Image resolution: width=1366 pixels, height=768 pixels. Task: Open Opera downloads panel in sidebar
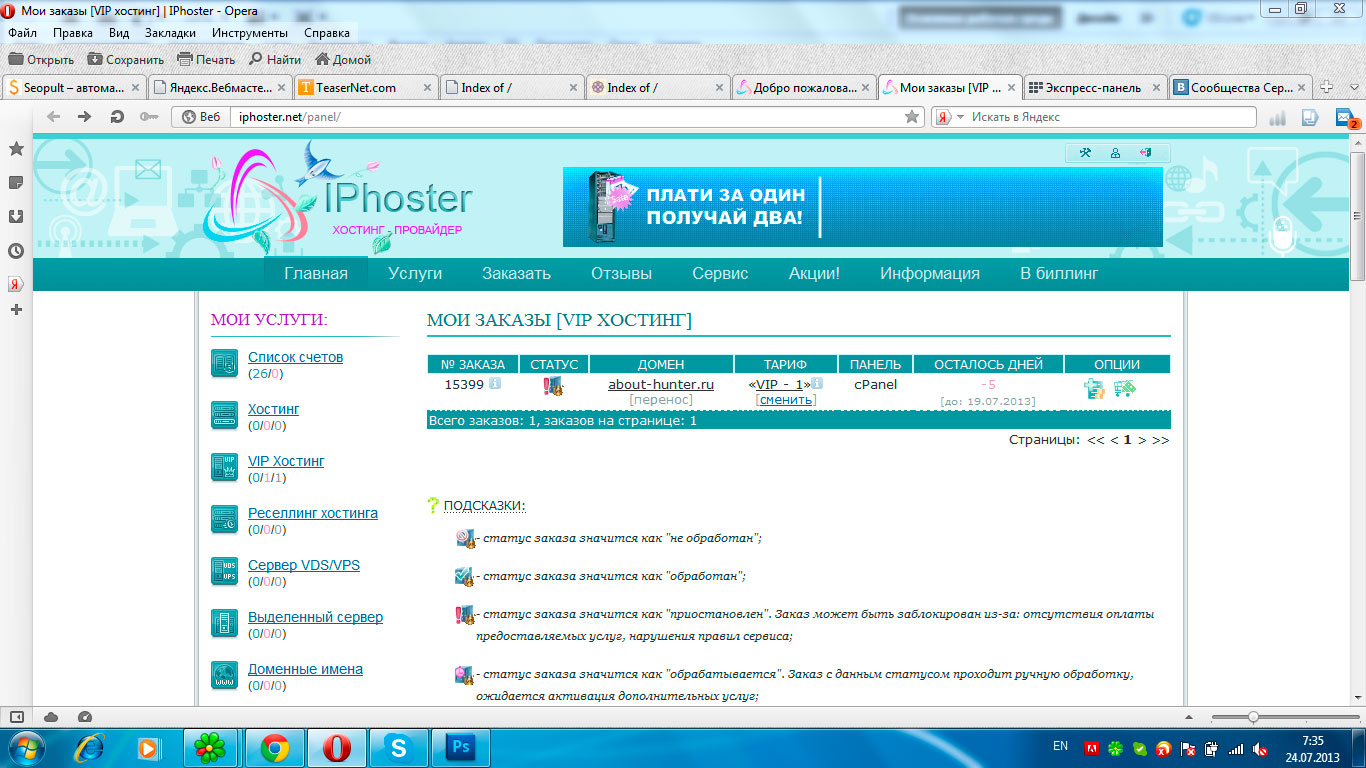(16, 217)
